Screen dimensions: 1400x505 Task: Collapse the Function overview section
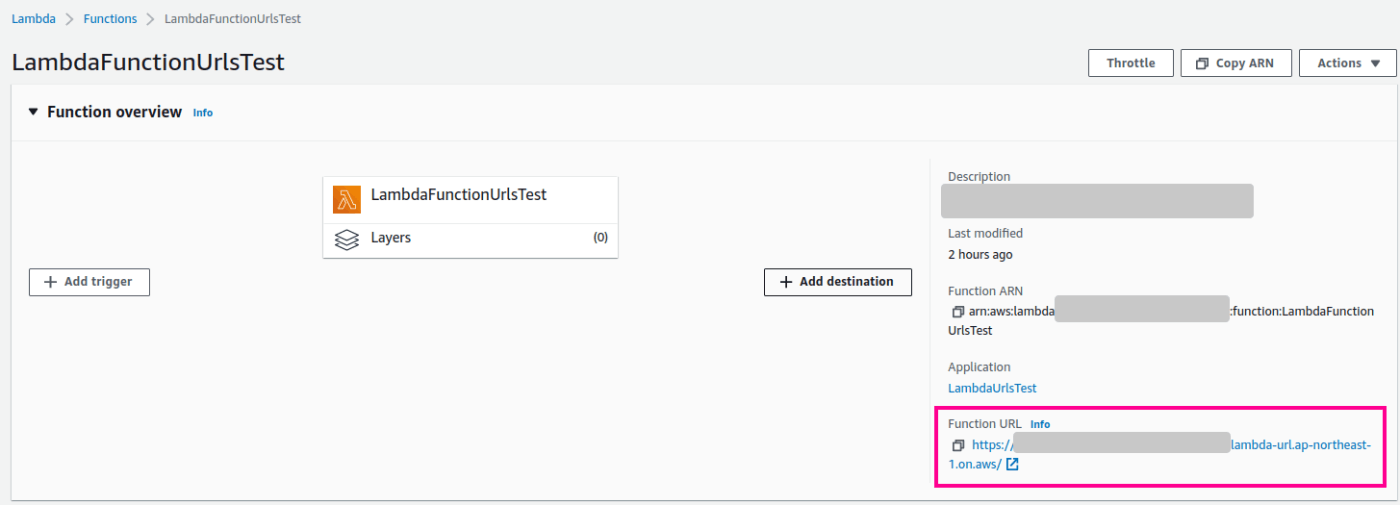pos(33,112)
